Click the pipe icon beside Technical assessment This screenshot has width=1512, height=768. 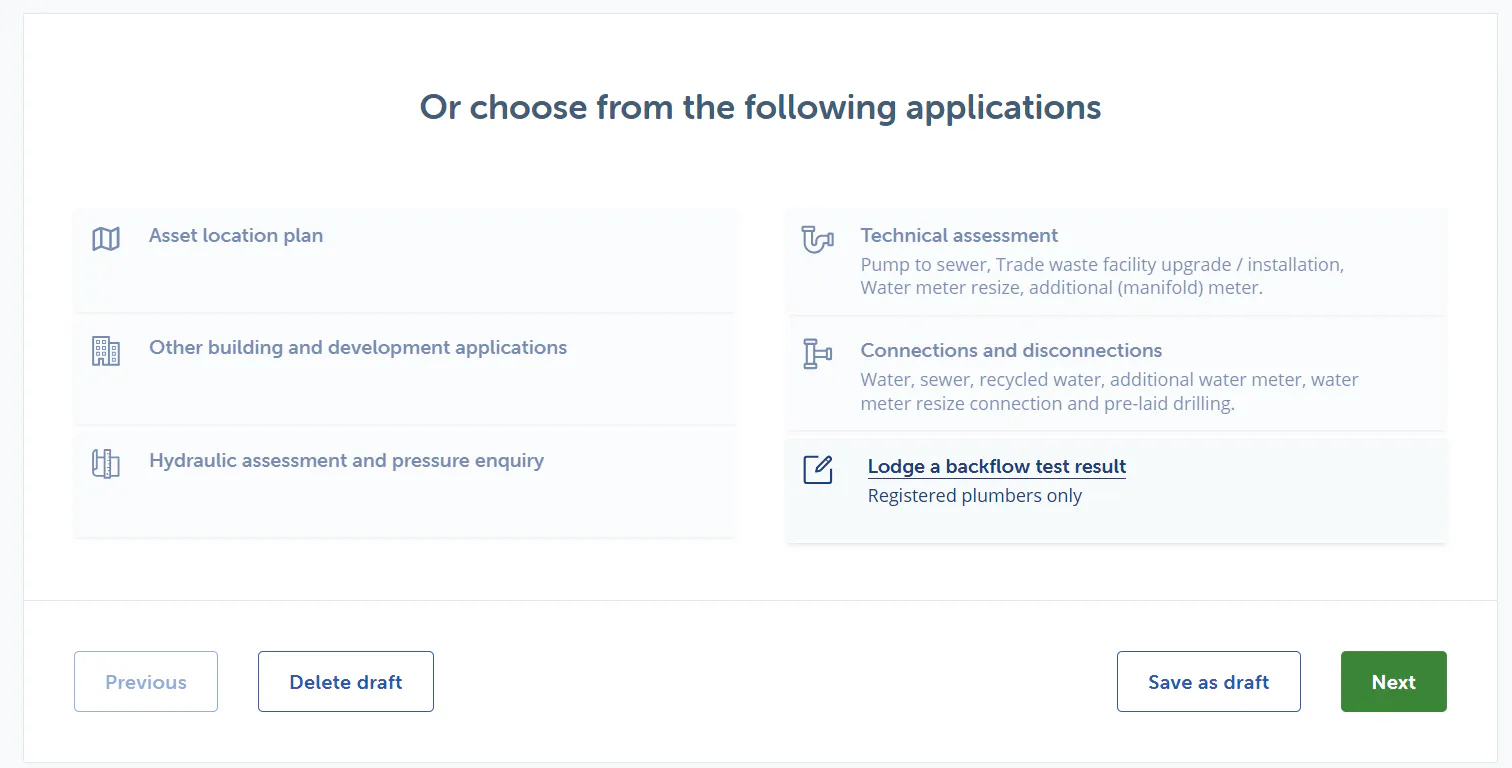pyautogui.click(x=817, y=239)
